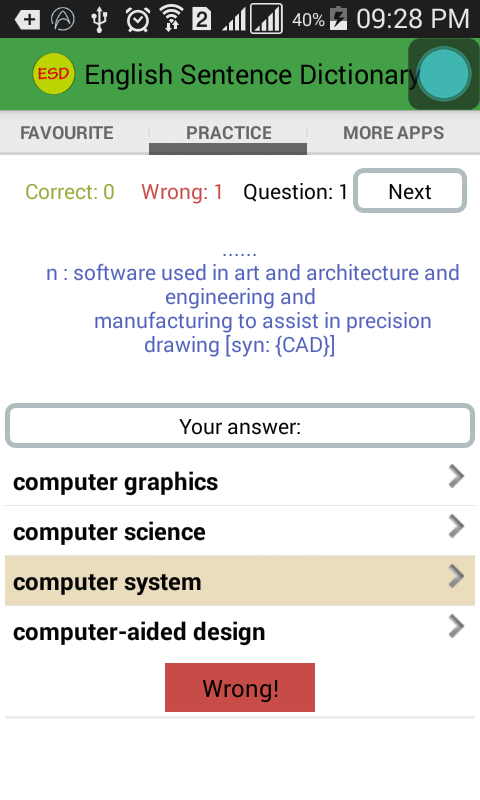Tap the Your answer box

[240, 426]
